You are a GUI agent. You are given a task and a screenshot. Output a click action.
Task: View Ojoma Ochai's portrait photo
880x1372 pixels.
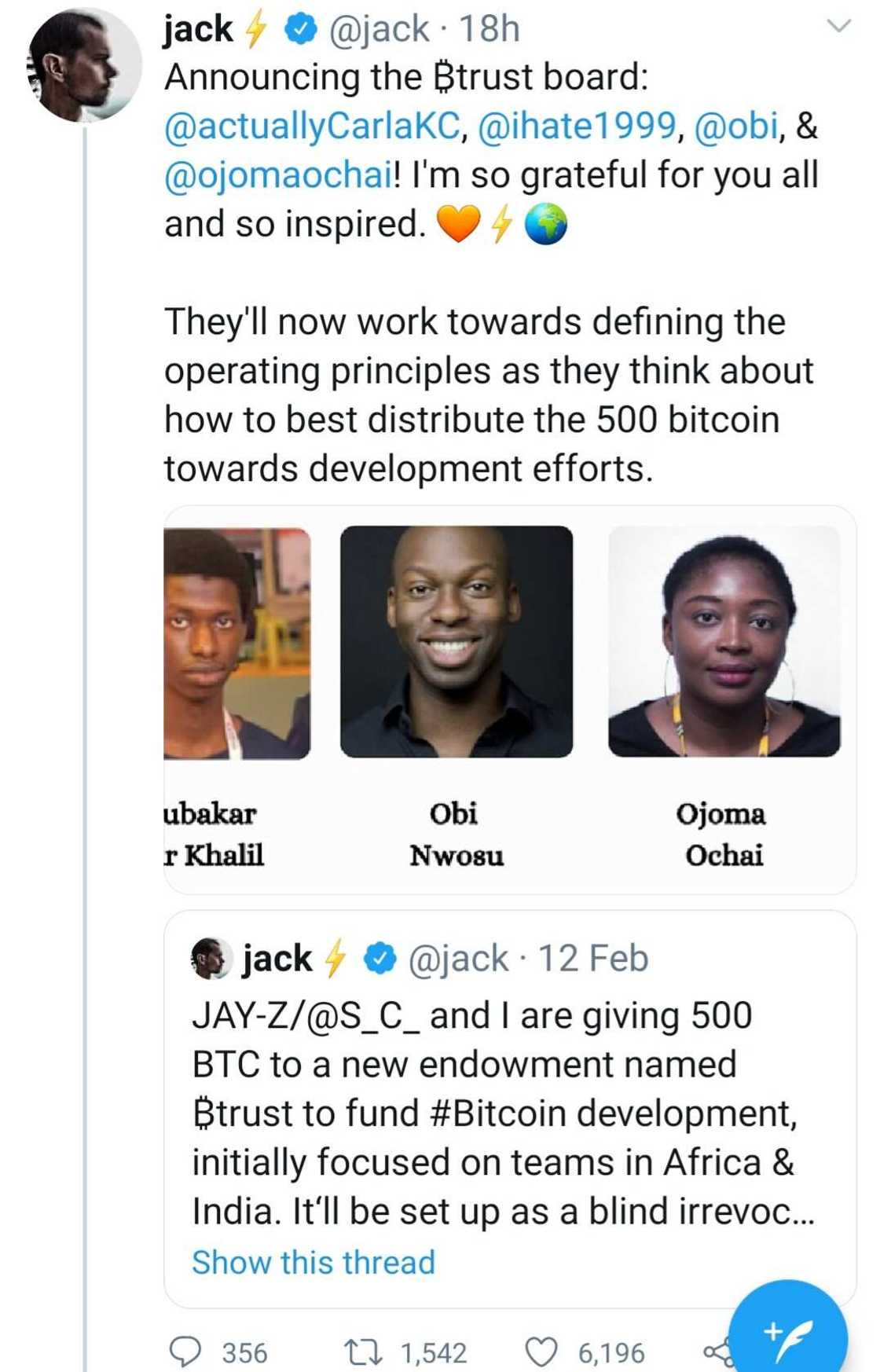[724, 641]
